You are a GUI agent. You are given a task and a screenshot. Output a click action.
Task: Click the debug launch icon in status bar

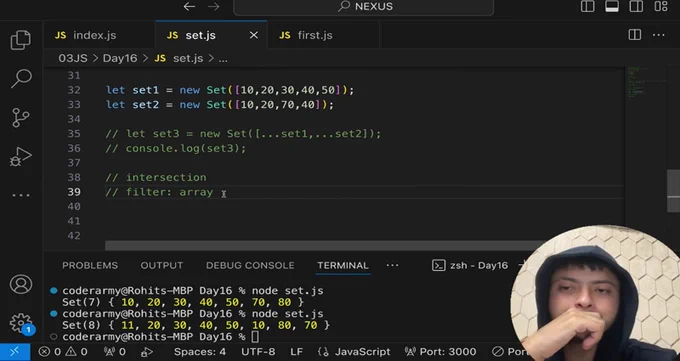point(147,351)
